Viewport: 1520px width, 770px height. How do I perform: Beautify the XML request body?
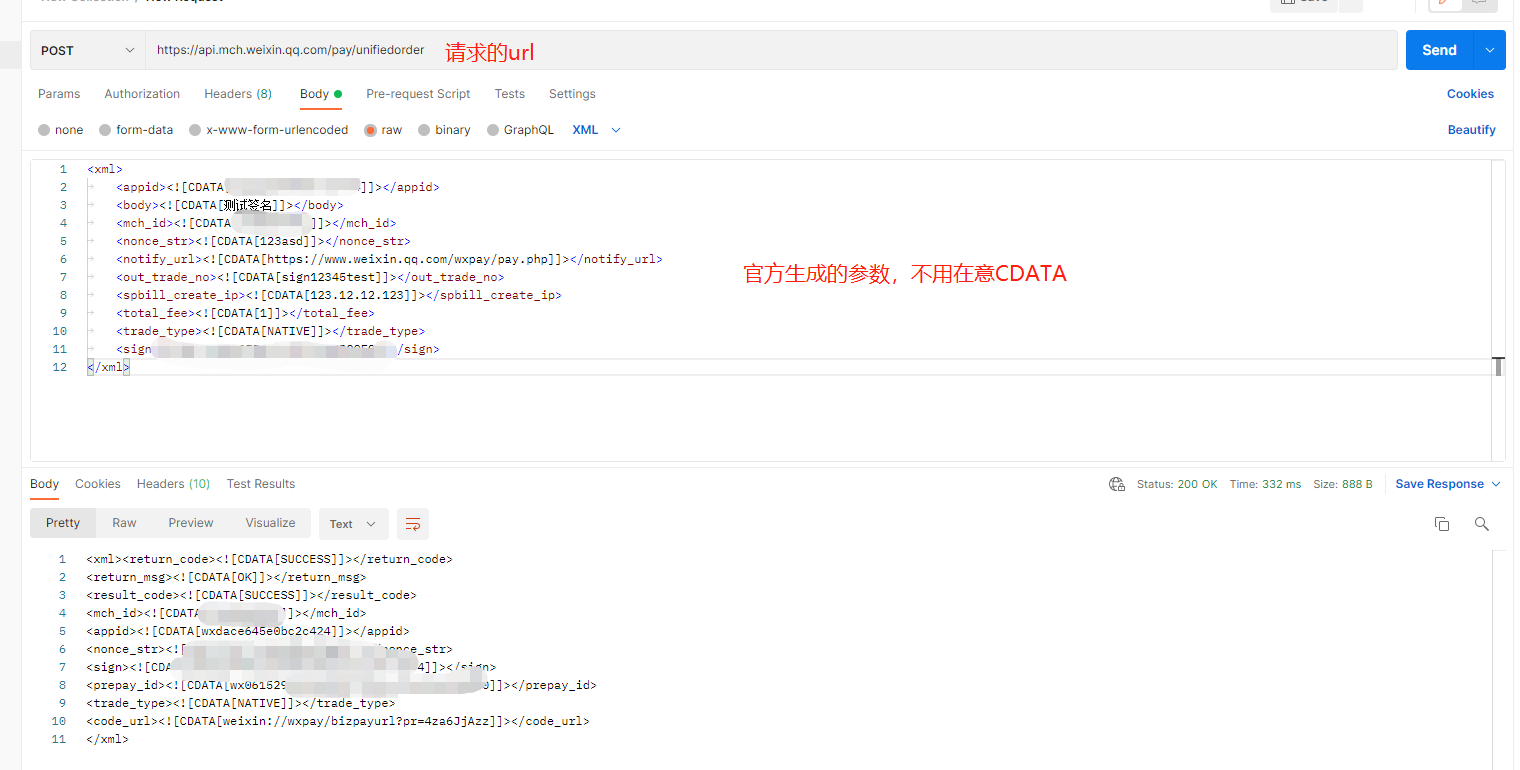1472,130
